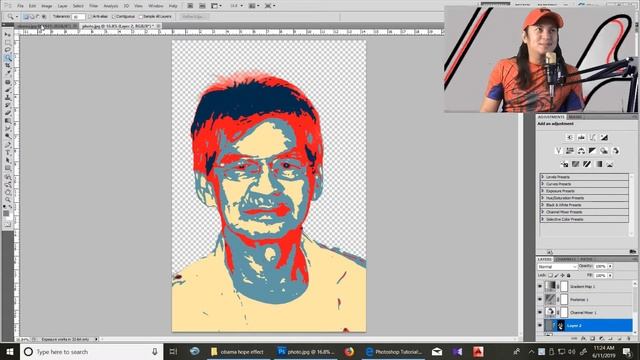Image resolution: width=640 pixels, height=360 pixels.
Task: Add a Posterize adjustment
Action: click(x=576, y=164)
